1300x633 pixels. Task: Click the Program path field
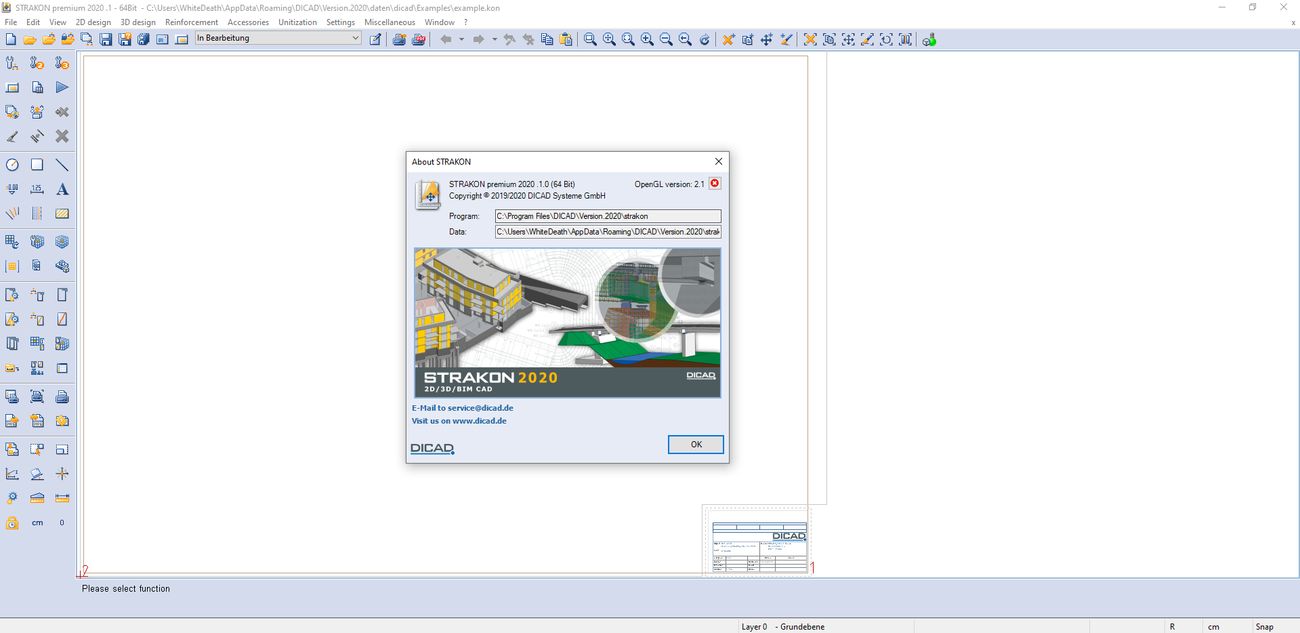608,216
